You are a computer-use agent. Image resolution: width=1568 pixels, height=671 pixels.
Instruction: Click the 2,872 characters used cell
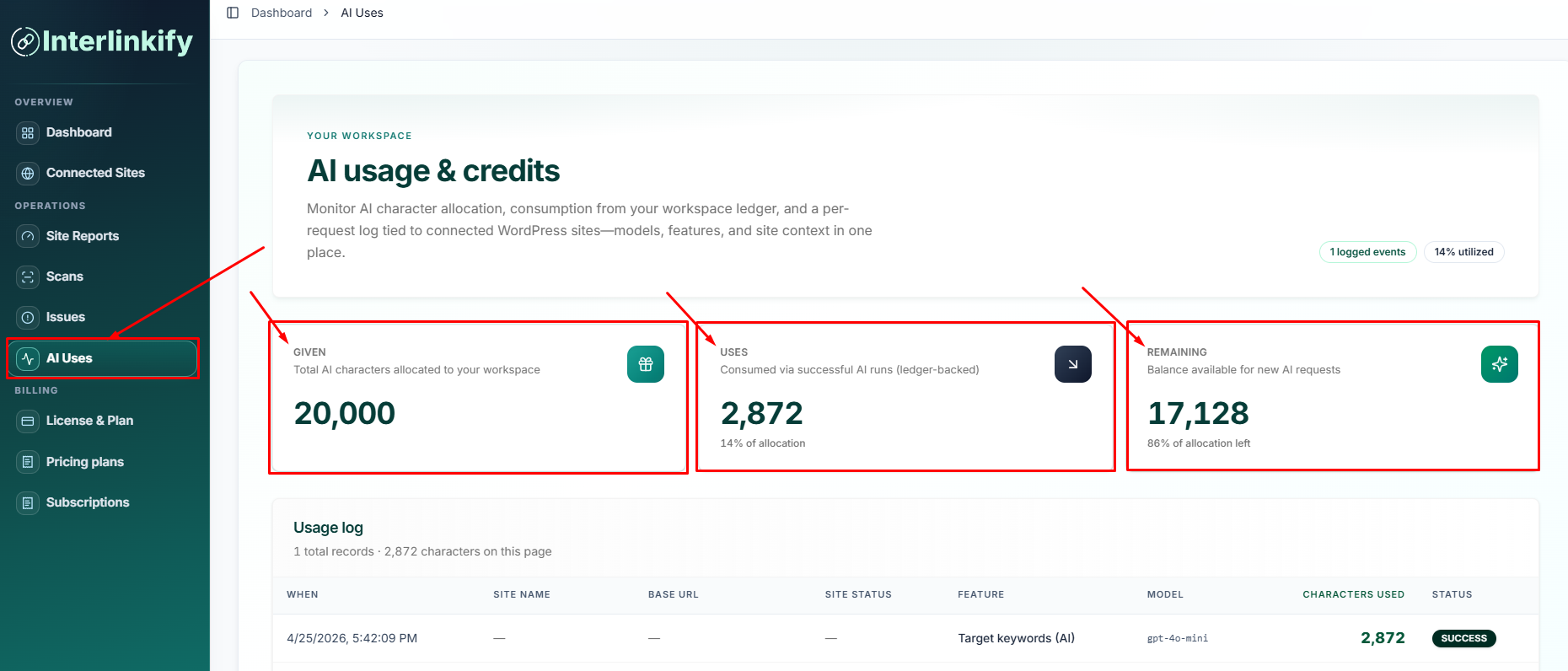click(1383, 638)
